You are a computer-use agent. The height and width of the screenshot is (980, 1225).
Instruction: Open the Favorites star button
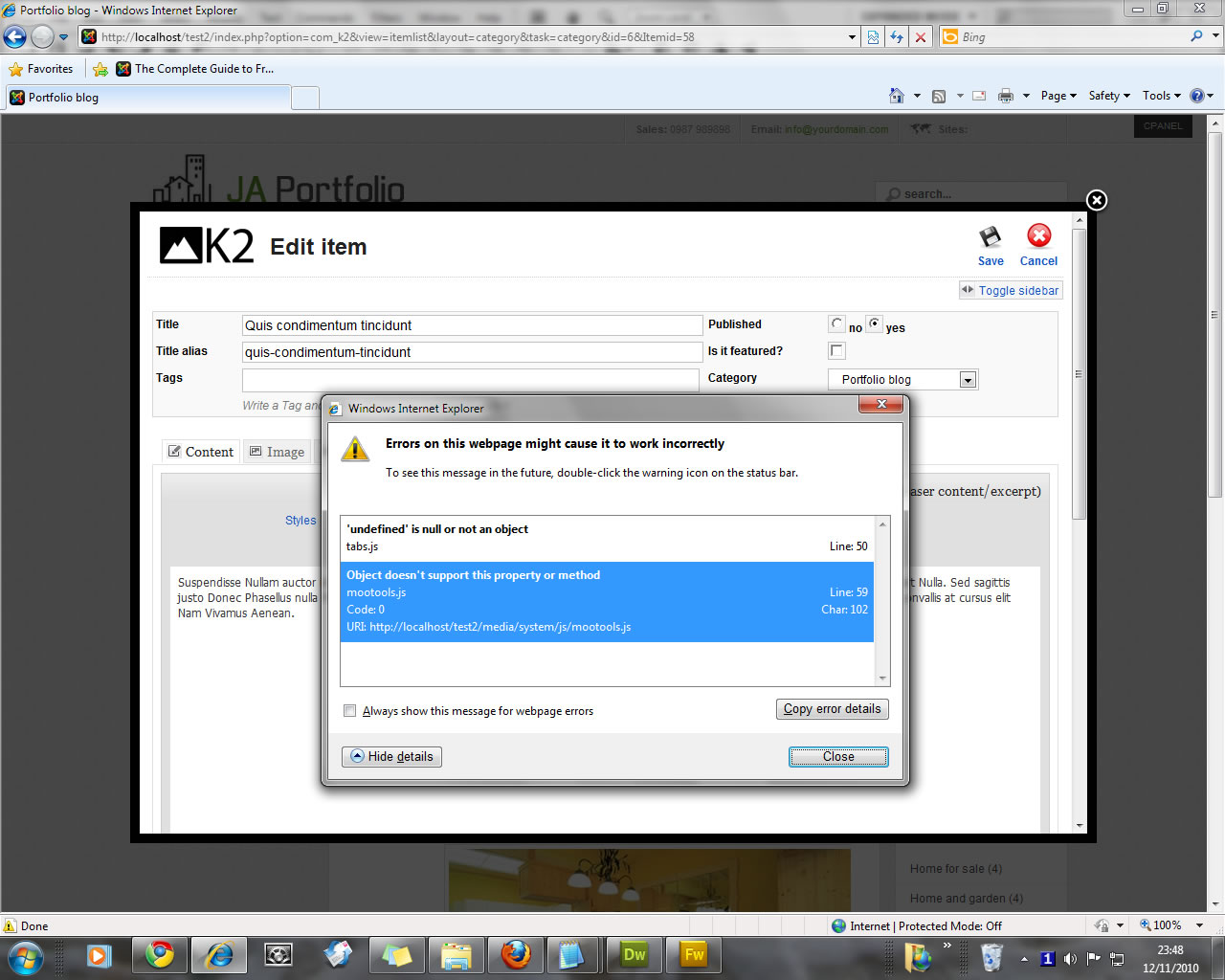point(41,69)
